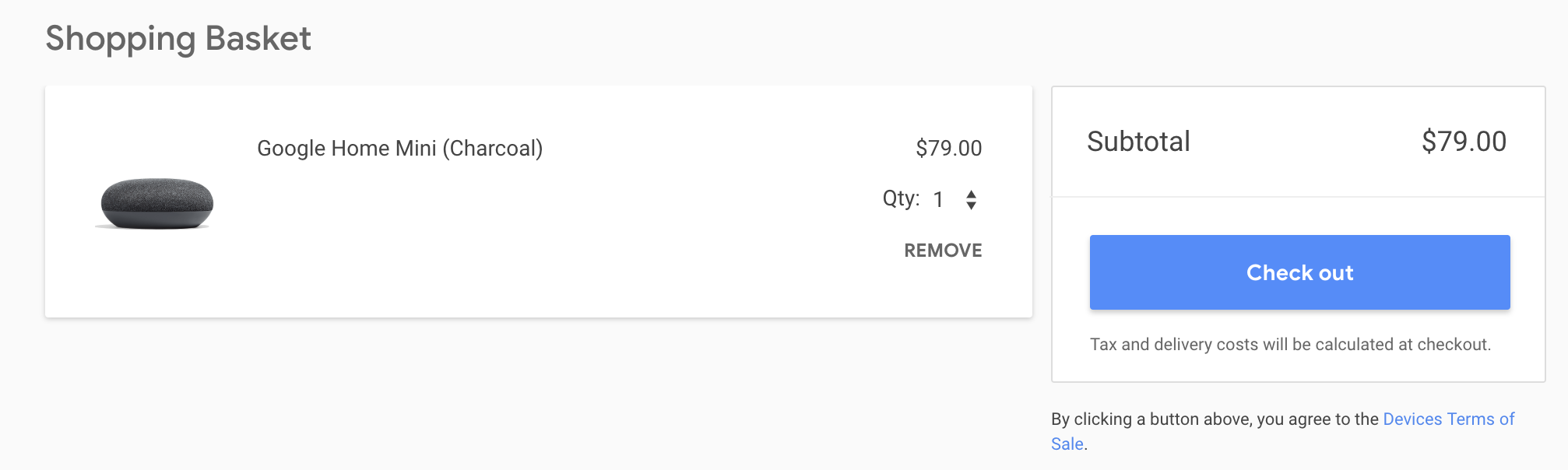1568x470 pixels.
Task: Click the Subtotal amount $79.00
Action: 1464,142
